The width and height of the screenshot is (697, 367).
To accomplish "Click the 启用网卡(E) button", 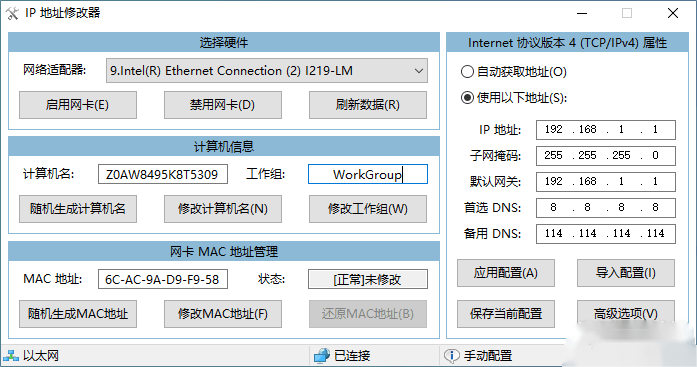I will [78, 105].
